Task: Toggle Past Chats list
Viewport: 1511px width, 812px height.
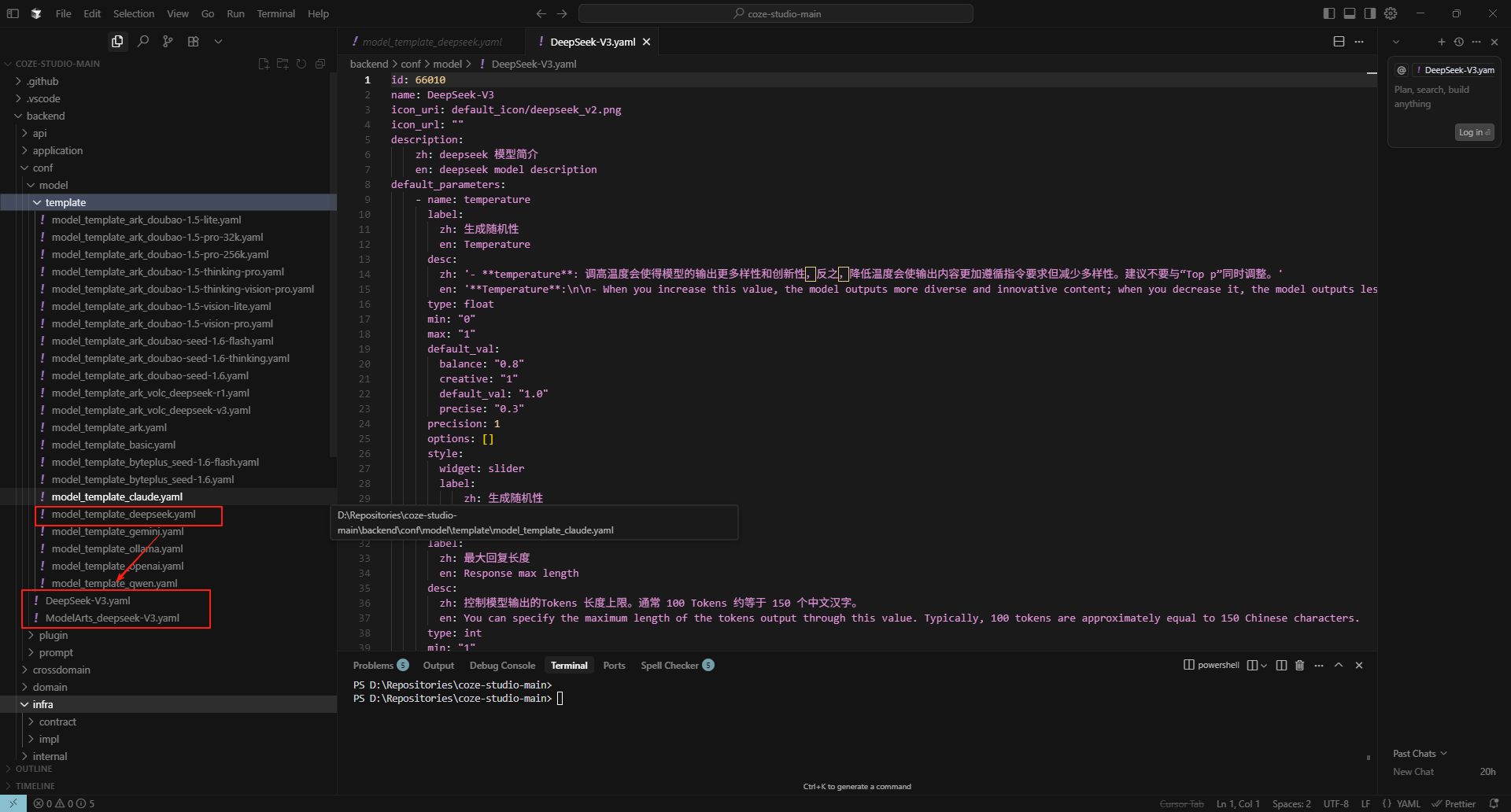Action: [1420, 753]
